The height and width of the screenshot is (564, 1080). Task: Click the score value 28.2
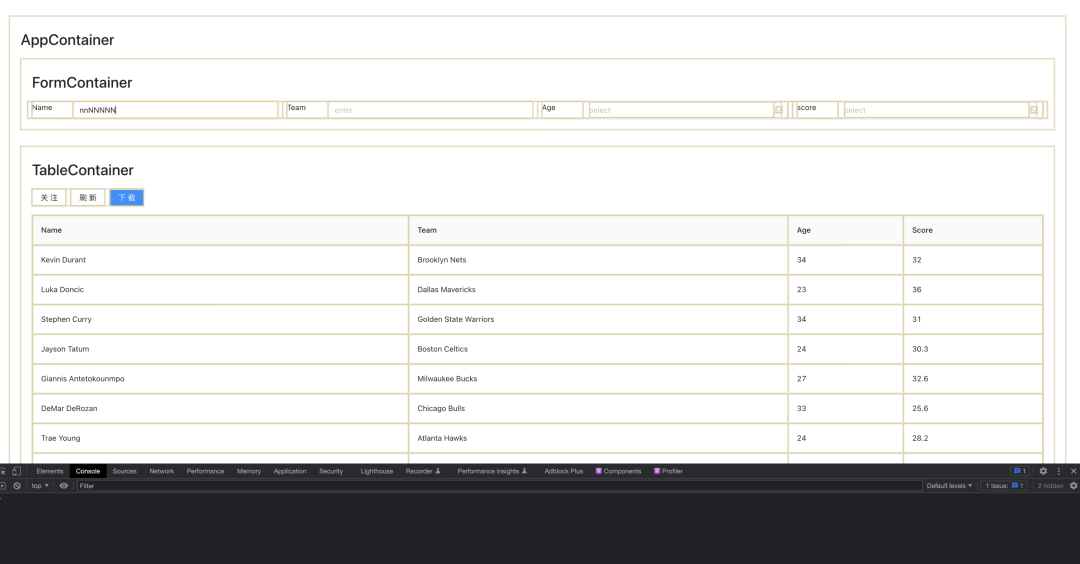click(x=920, y=438)
